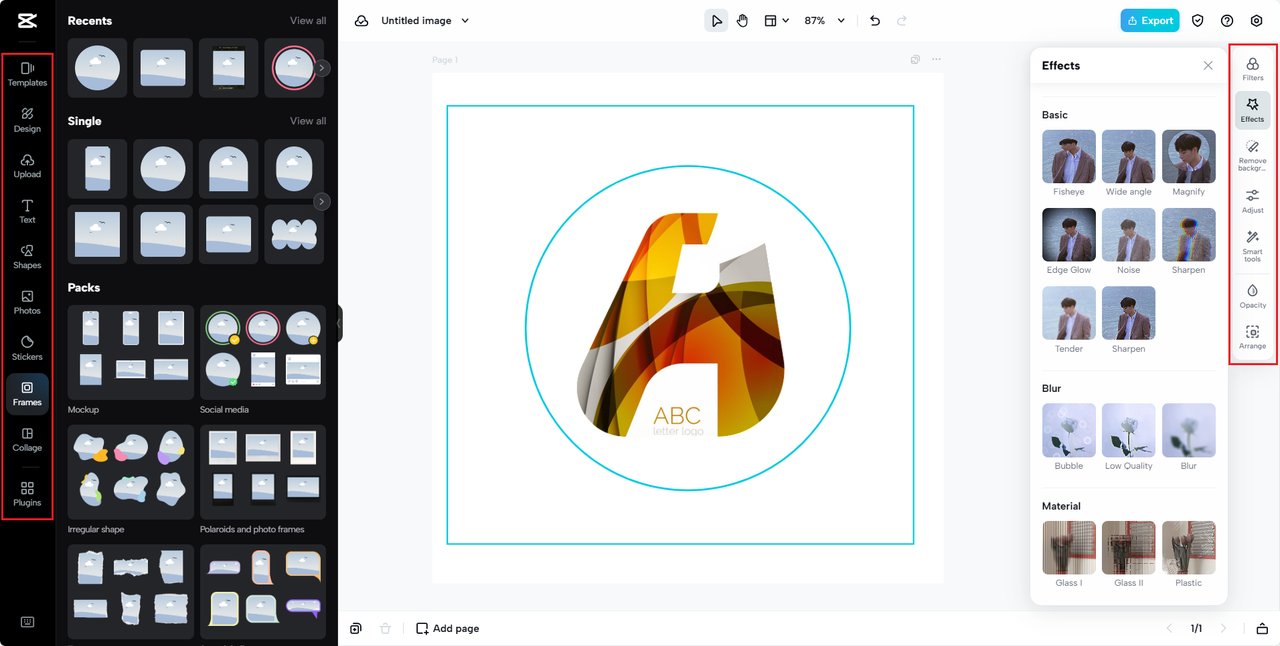Go to next page arrow
The height and width of the screenshot is (646, 1280).
click(x=1223, y=628)
